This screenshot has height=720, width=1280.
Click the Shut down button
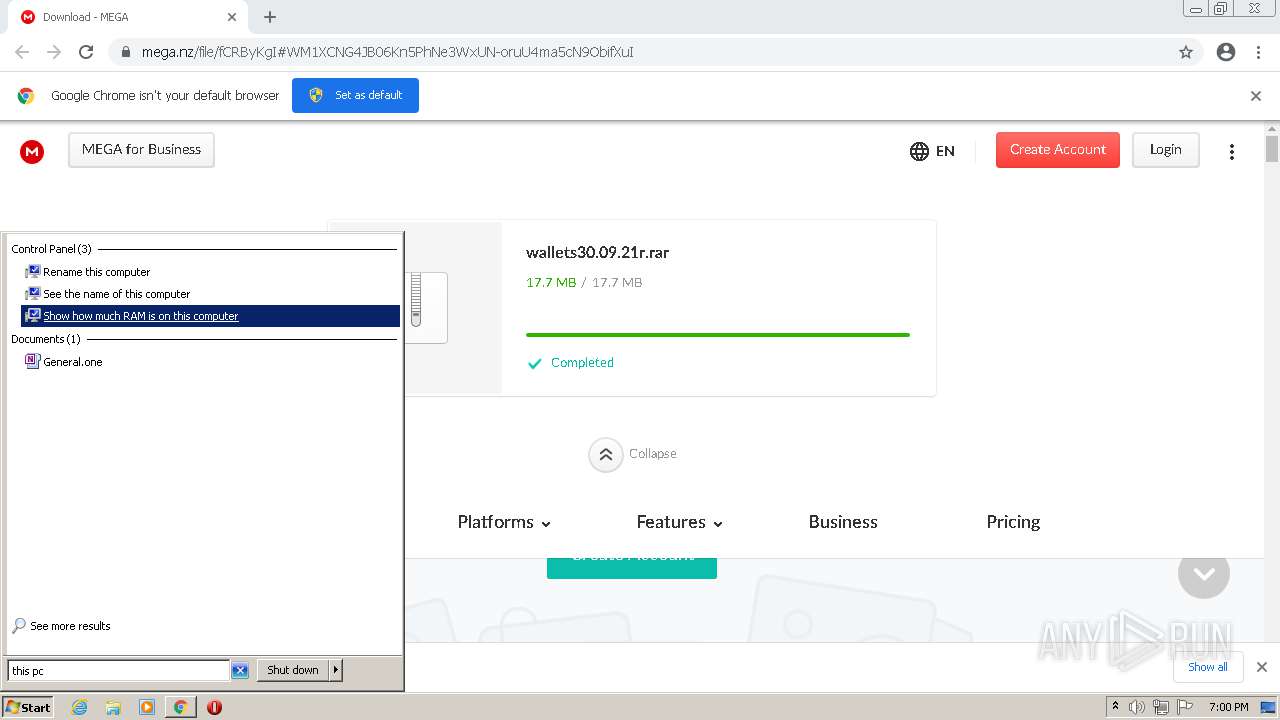click(x=293, y=670)
